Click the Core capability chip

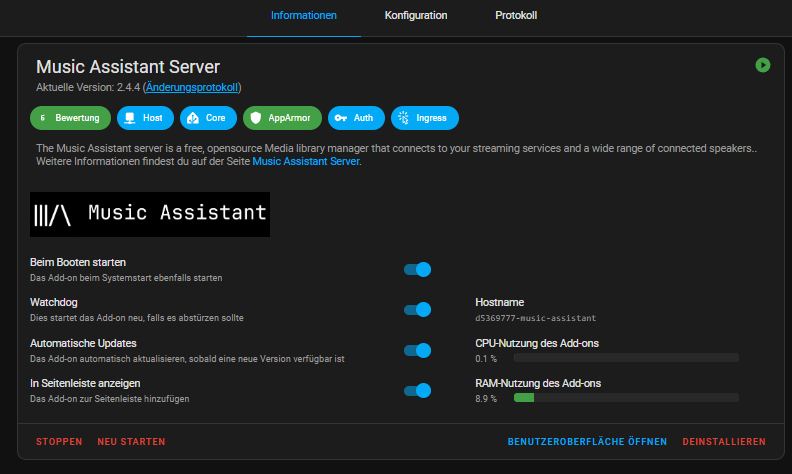point(207,118)
